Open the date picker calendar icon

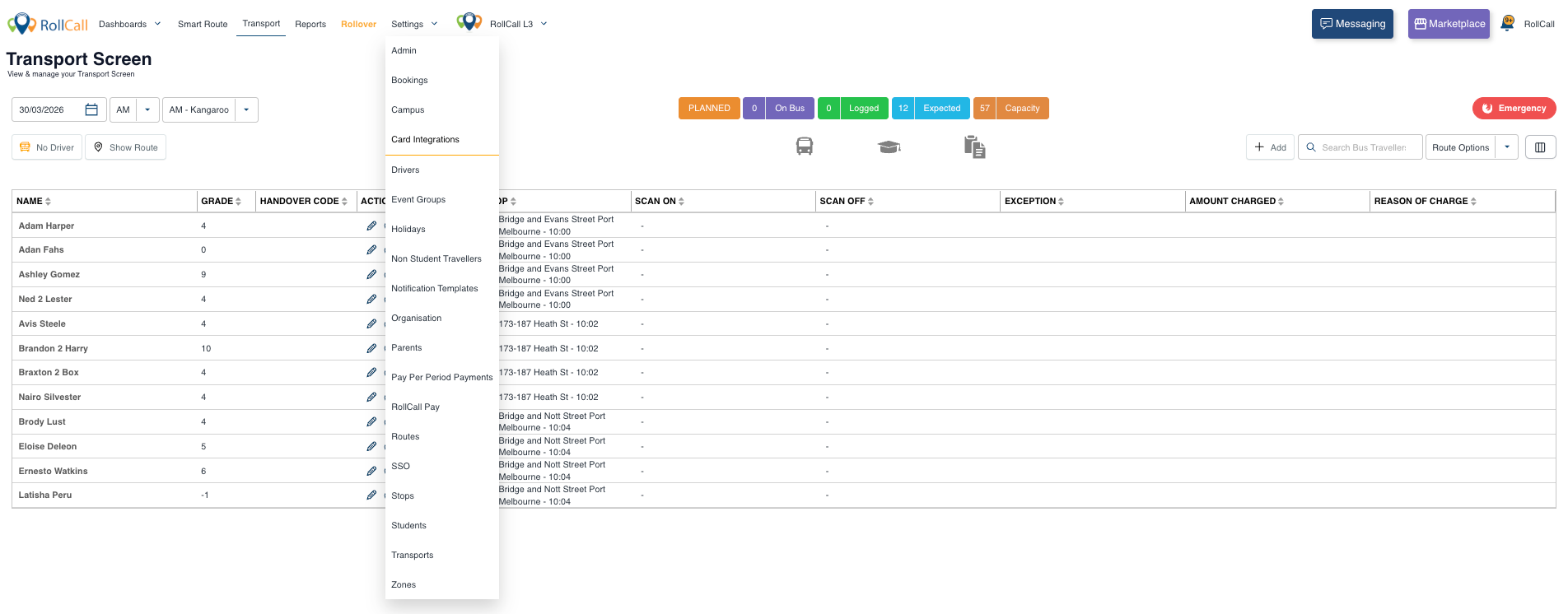(x=91, y=109)
